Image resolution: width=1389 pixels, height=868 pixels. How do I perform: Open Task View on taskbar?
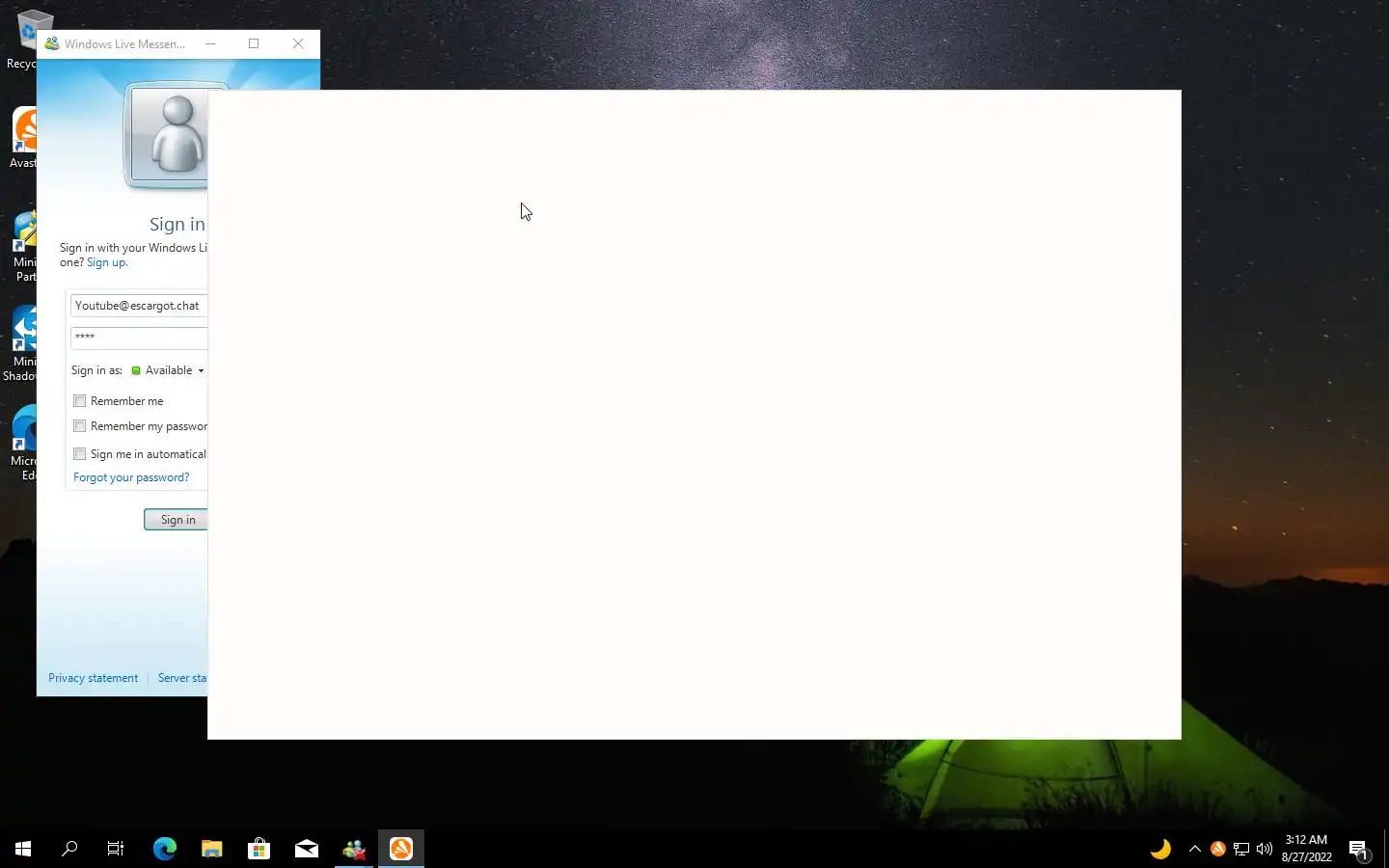[116, 849]
